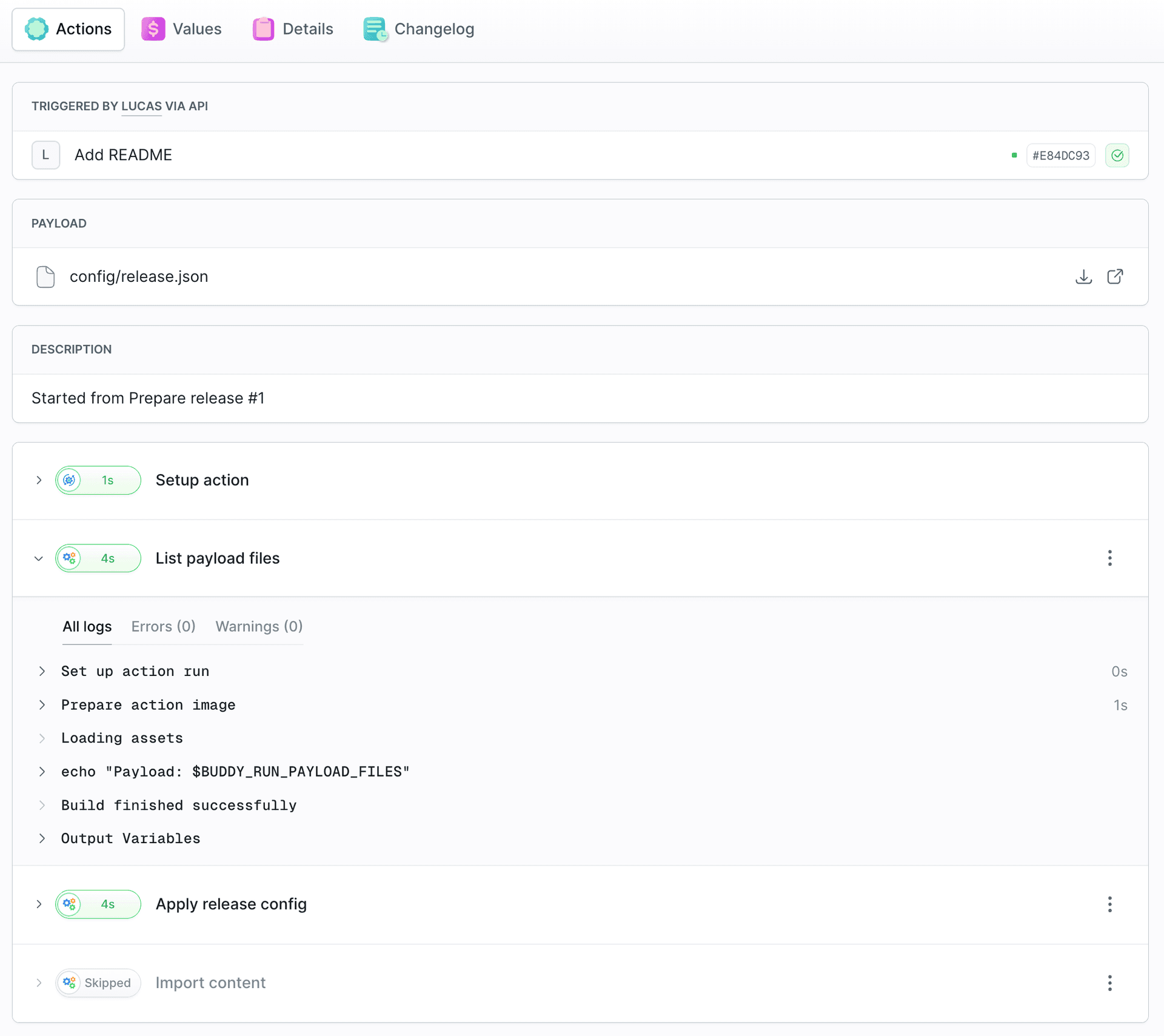1164x1036 pixels.
Task: Open the config/release.json file name
Action: (x=139, y=277)
